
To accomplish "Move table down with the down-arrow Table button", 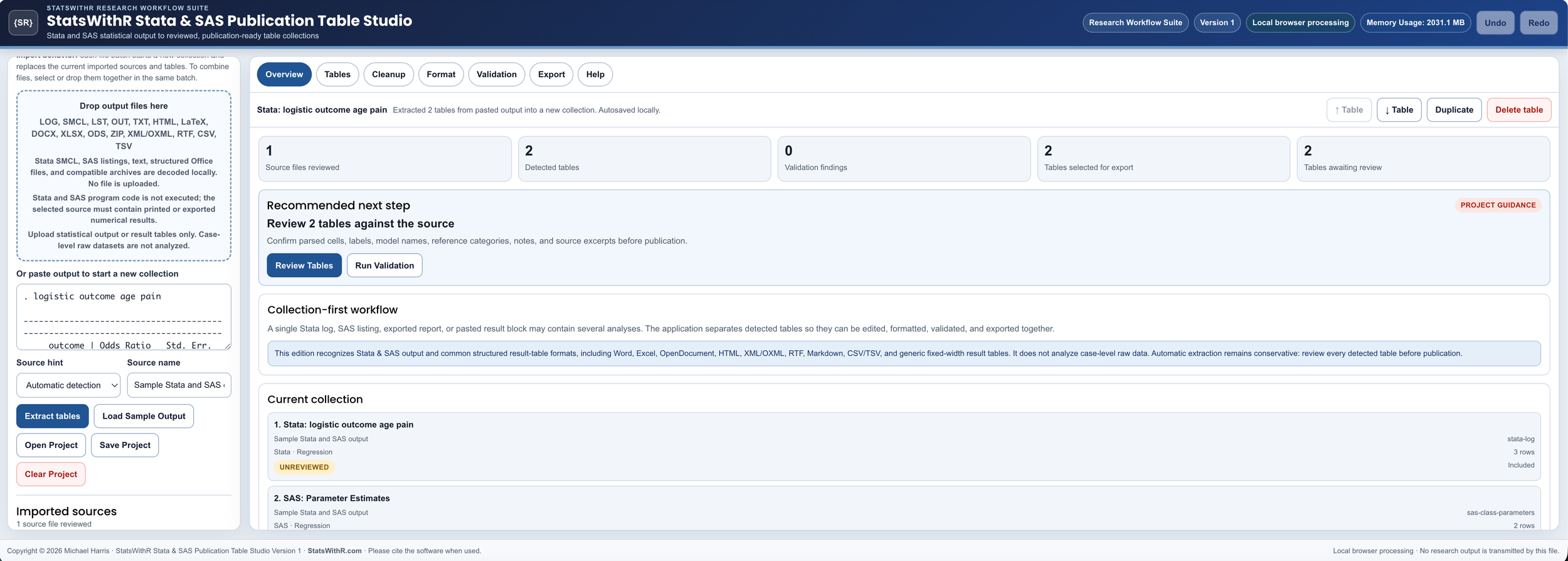I will click(x=1399, y=110).
